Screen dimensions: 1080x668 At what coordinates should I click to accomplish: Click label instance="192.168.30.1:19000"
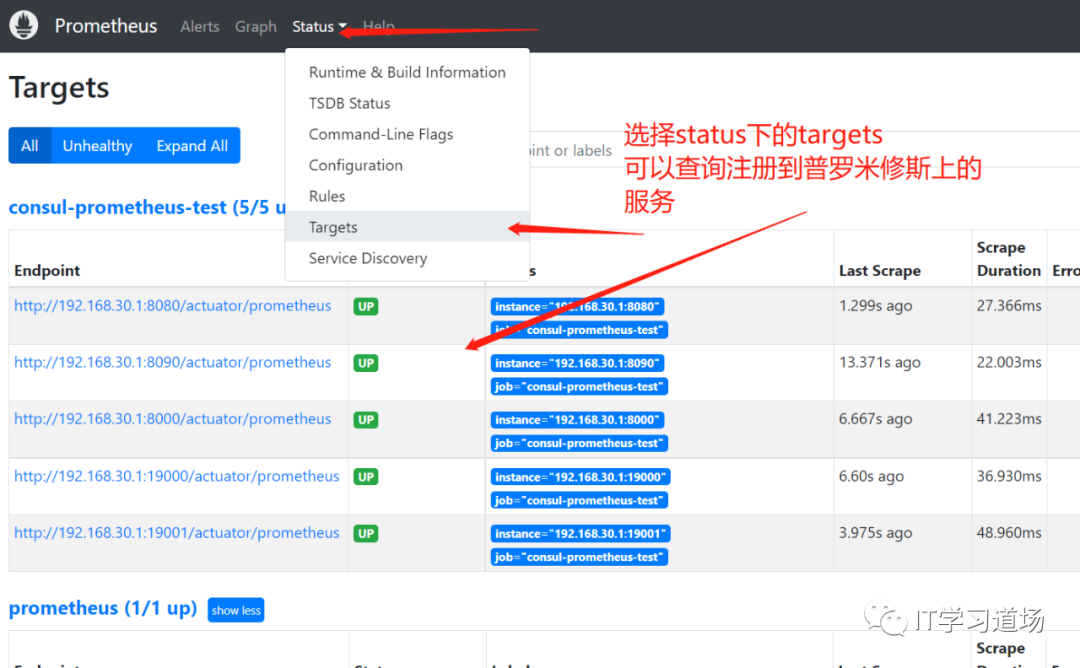coord(581,477)
